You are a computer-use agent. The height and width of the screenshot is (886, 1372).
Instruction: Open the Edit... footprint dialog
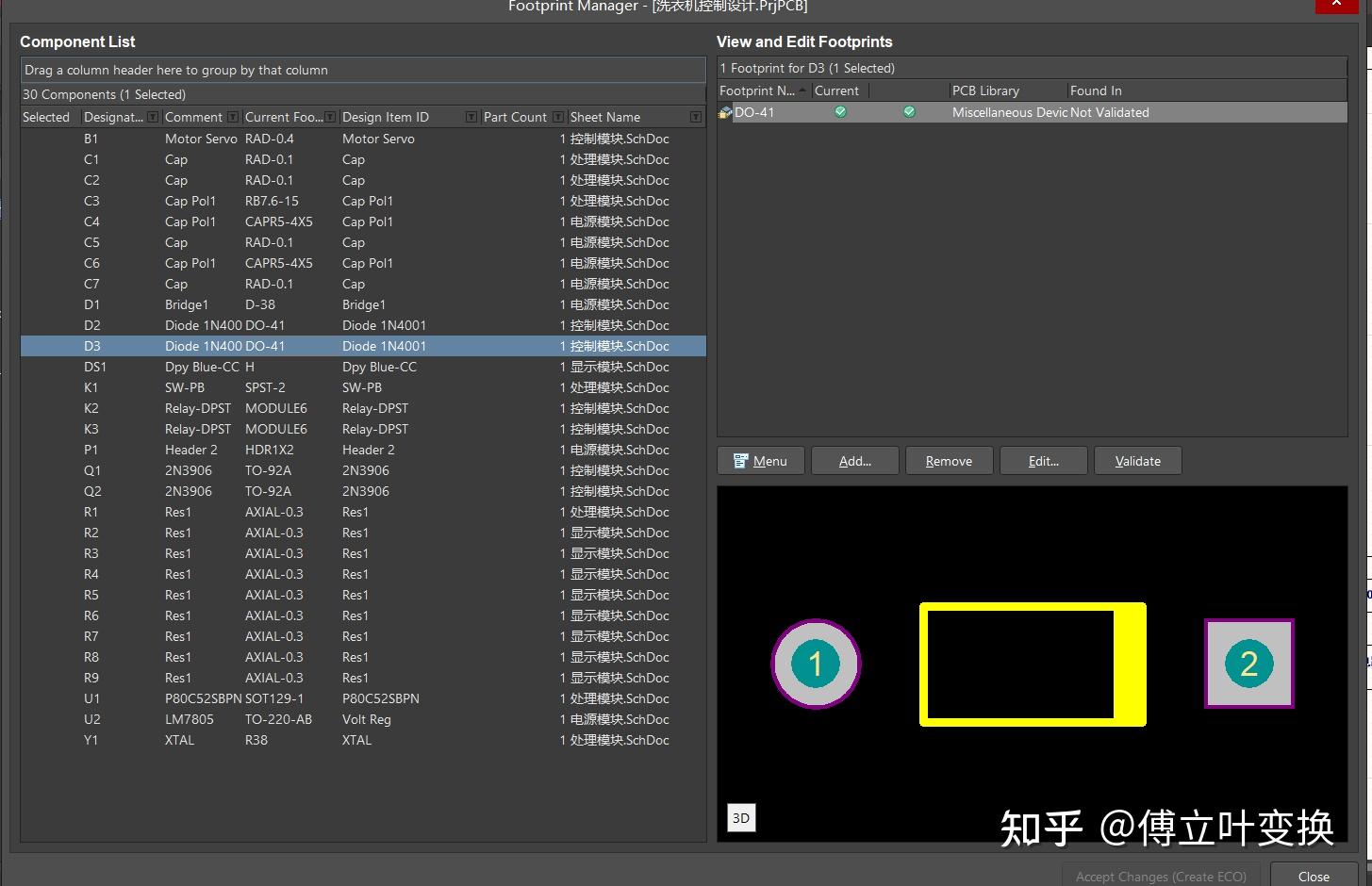(1044, 461)
